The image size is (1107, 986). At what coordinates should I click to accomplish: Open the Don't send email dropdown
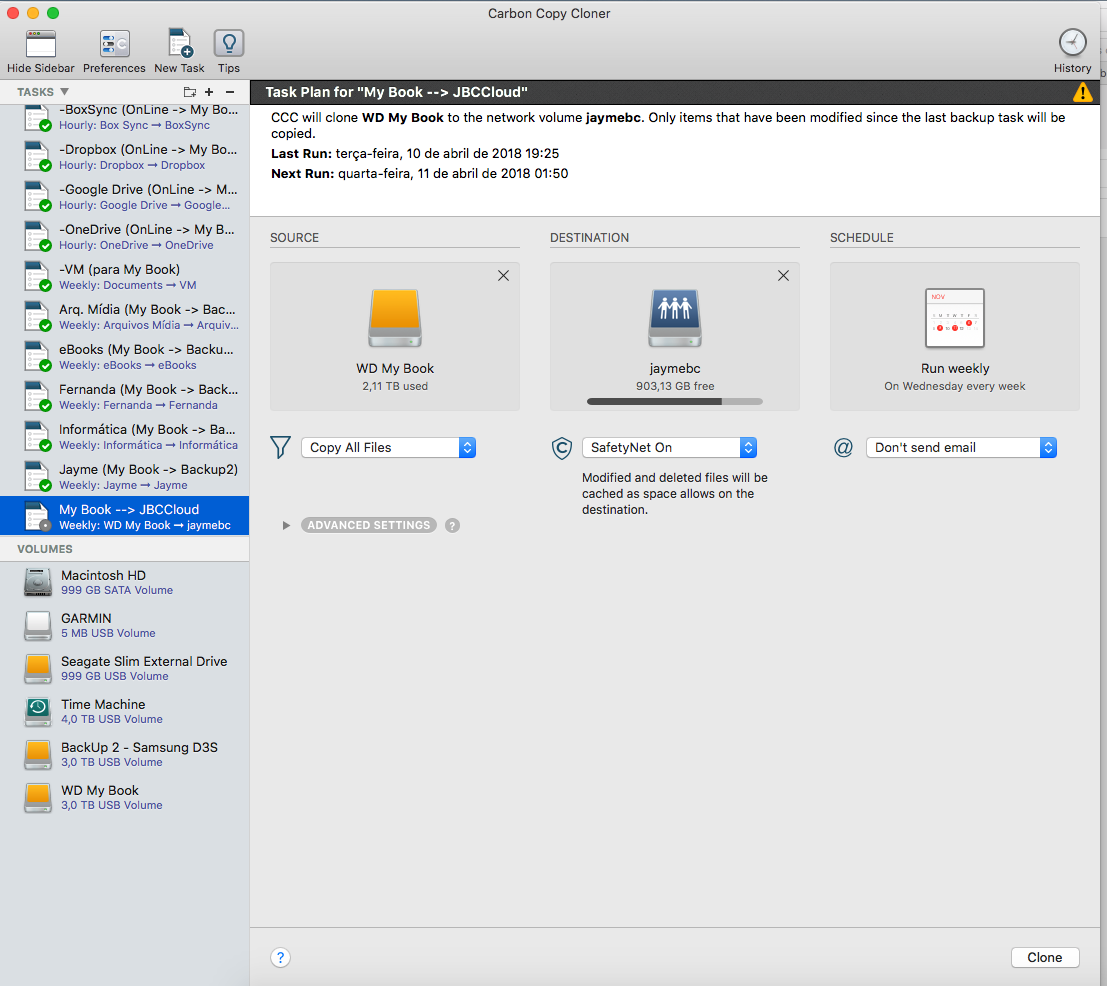960,448
